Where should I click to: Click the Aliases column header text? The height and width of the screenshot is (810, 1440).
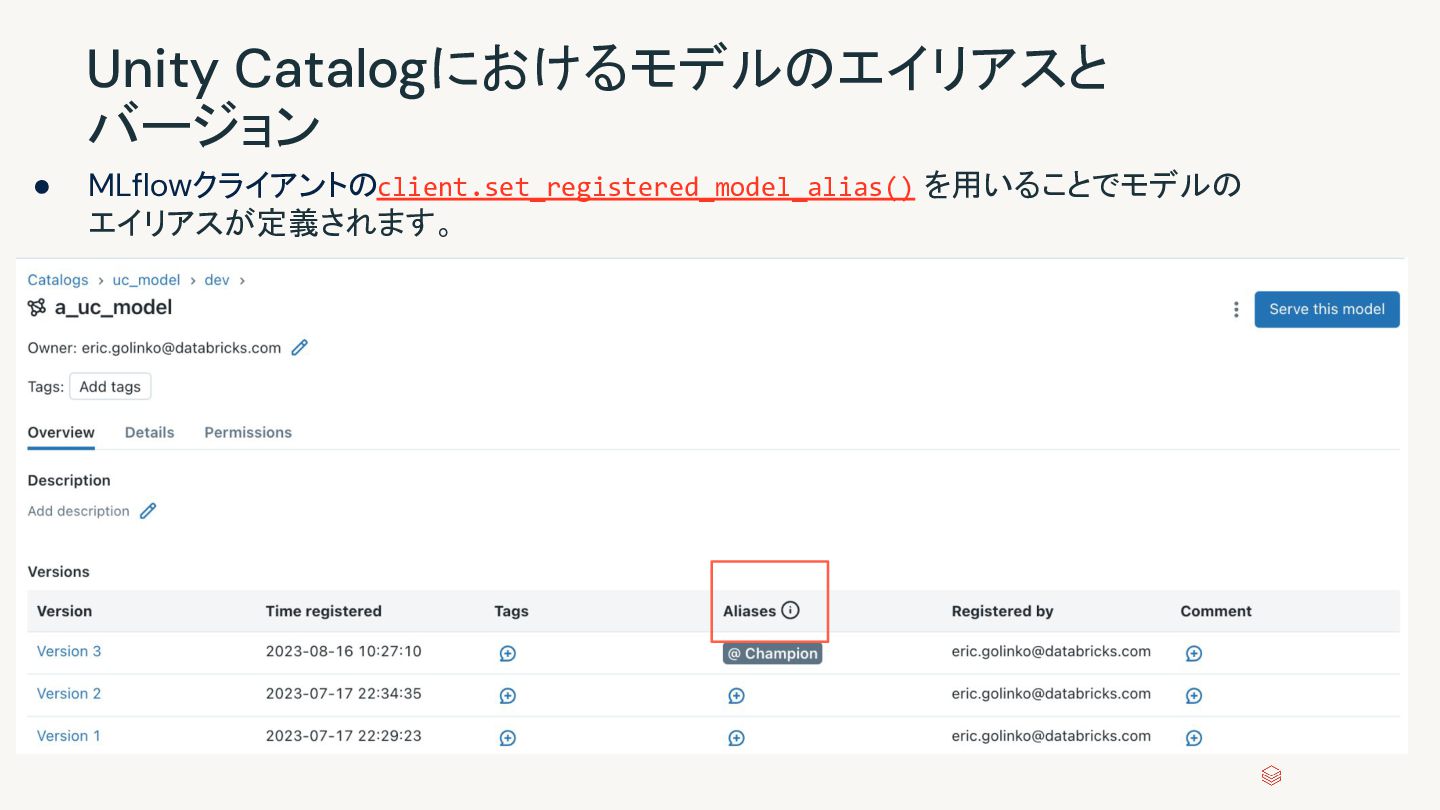tap(749, 611)
